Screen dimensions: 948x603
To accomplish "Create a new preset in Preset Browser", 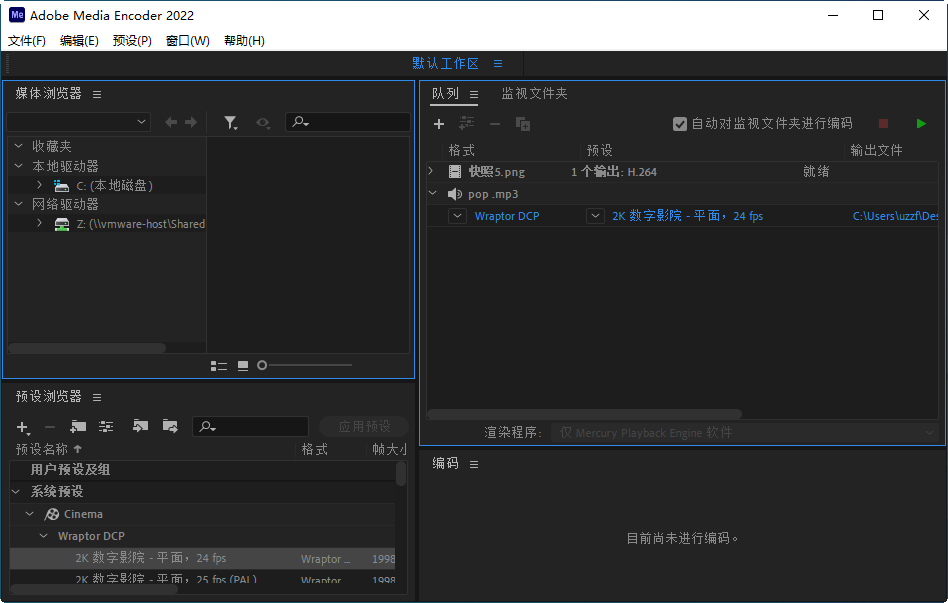I will point(22,427).
